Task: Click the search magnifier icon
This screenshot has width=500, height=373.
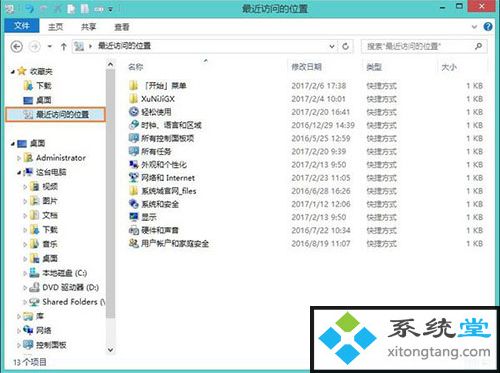Action: [x=478, y=46]
